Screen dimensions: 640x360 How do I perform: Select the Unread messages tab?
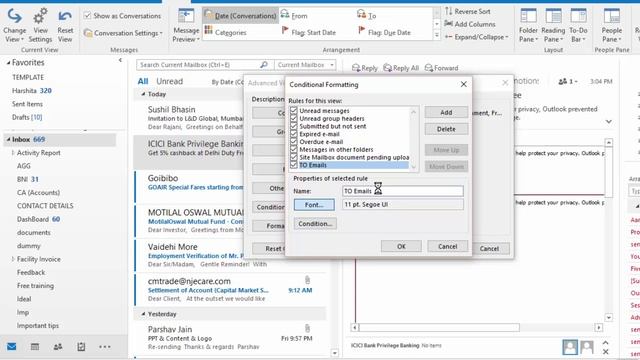click(169, 81)
